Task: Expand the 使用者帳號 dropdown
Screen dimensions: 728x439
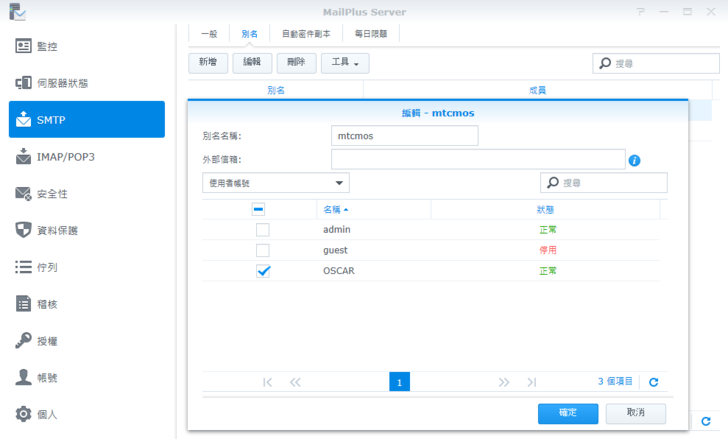Action: pyautogui.click(x=275, y=183)
